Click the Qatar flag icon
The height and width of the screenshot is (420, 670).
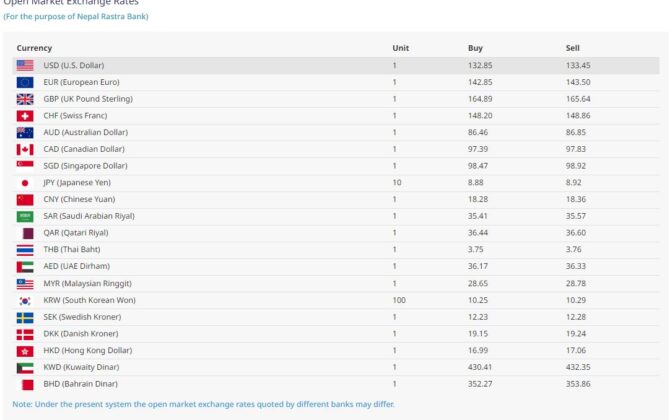[25, 233]
